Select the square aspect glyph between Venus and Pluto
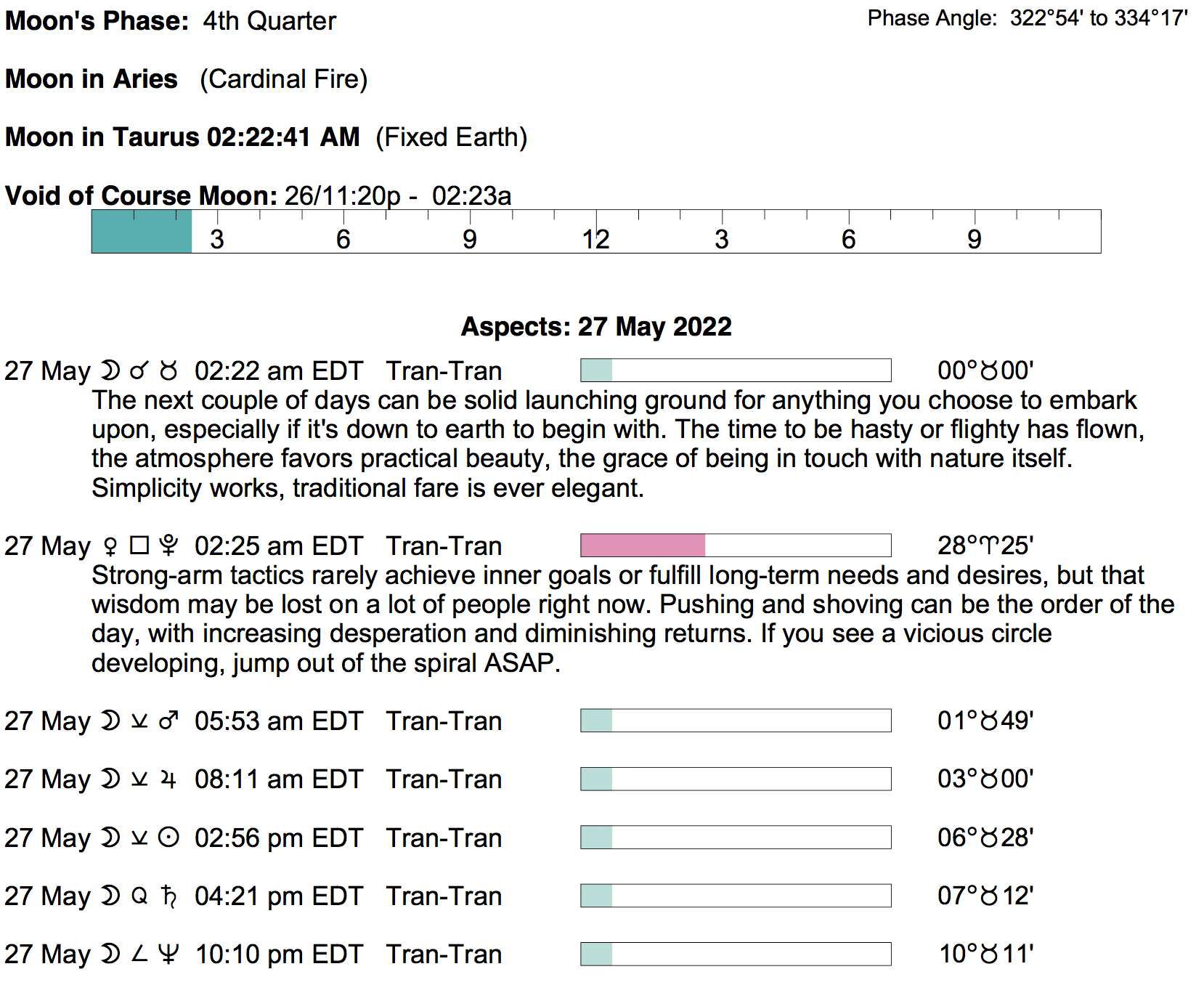 (x=139, y=546)
